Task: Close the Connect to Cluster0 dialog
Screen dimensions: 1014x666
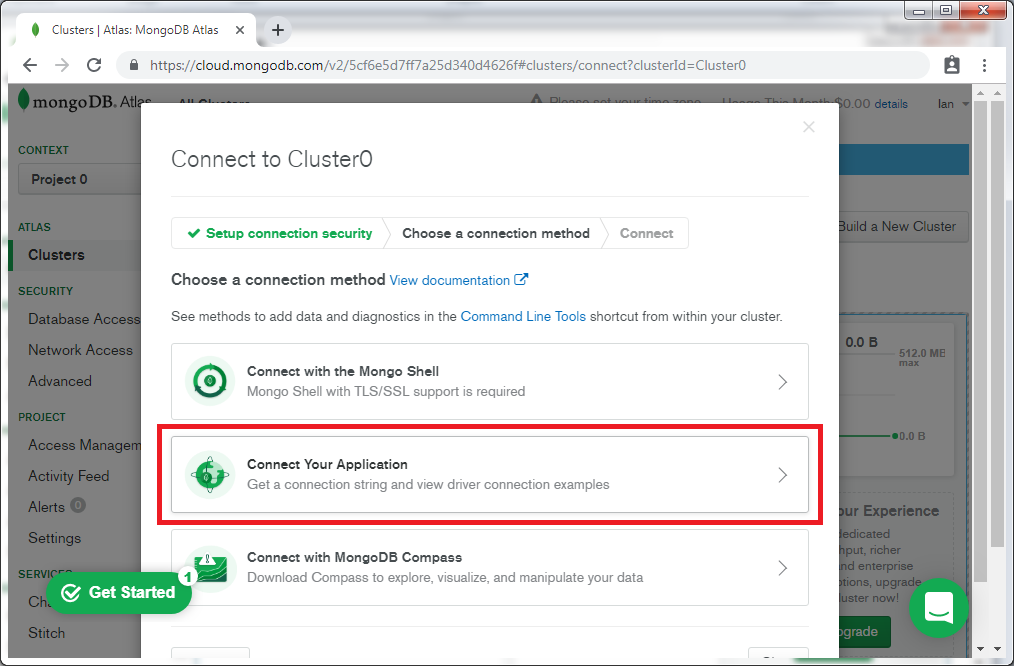Action: pyautogui.click(x=808, y=127)
